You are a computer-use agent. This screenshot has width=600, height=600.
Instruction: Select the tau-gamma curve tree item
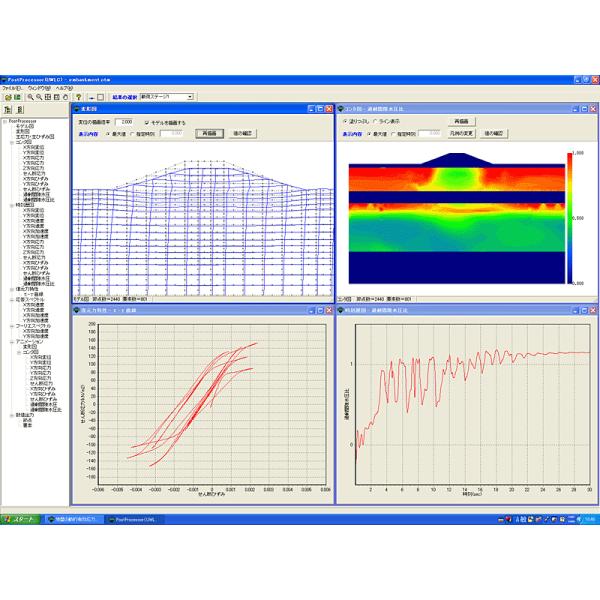point(33,295)
